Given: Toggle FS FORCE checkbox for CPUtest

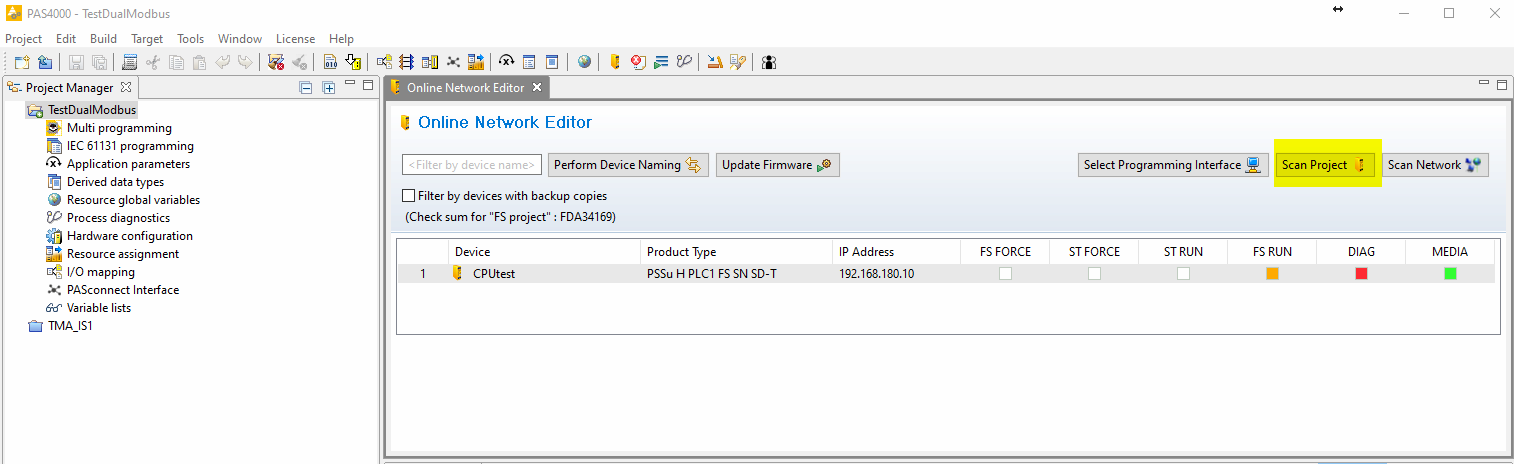Looking at the screenshot, I should pos(1005,273).
